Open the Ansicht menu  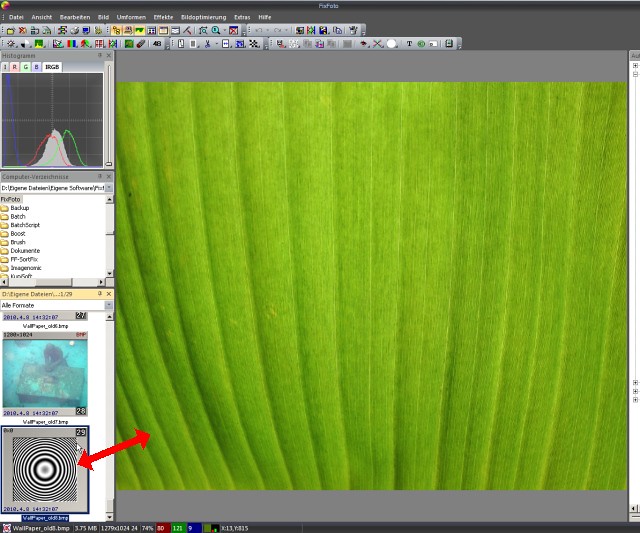42,17
